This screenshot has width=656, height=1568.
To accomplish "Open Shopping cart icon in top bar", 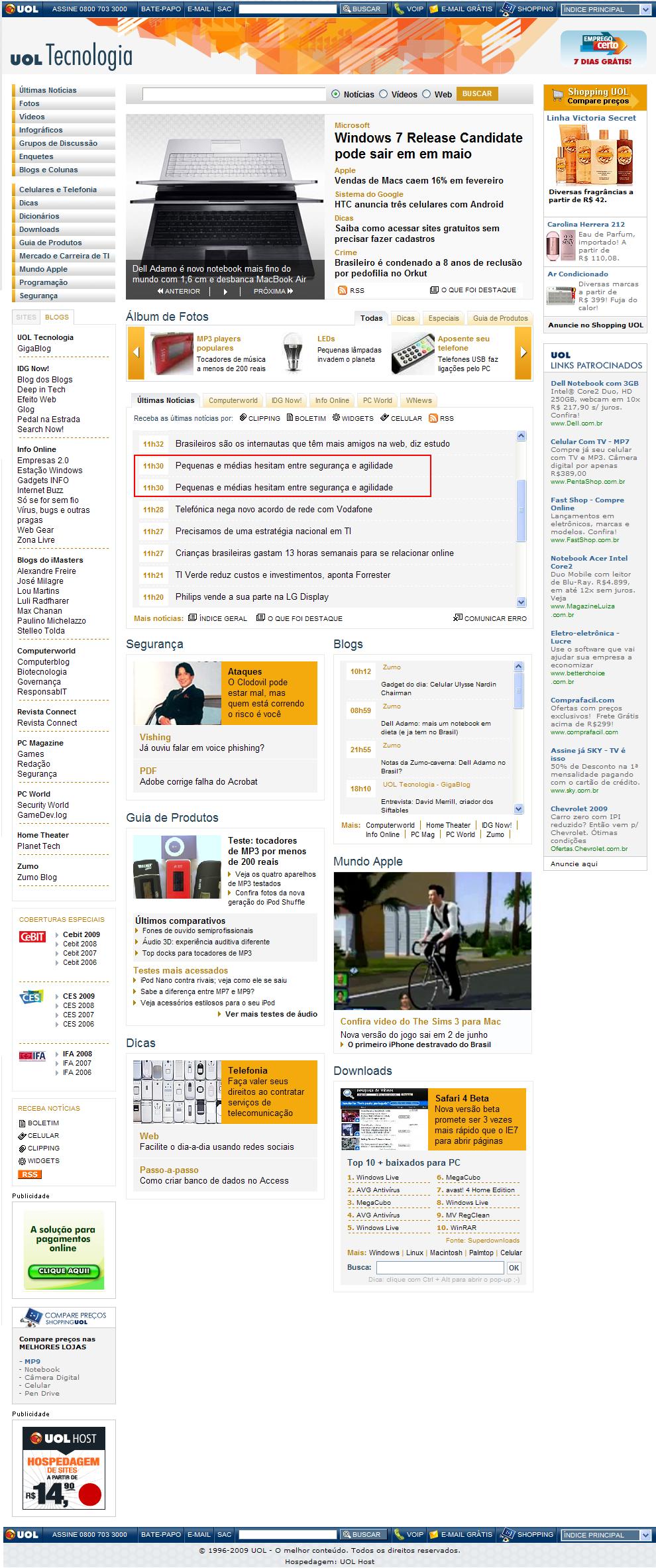I will [x=508, y=9].
